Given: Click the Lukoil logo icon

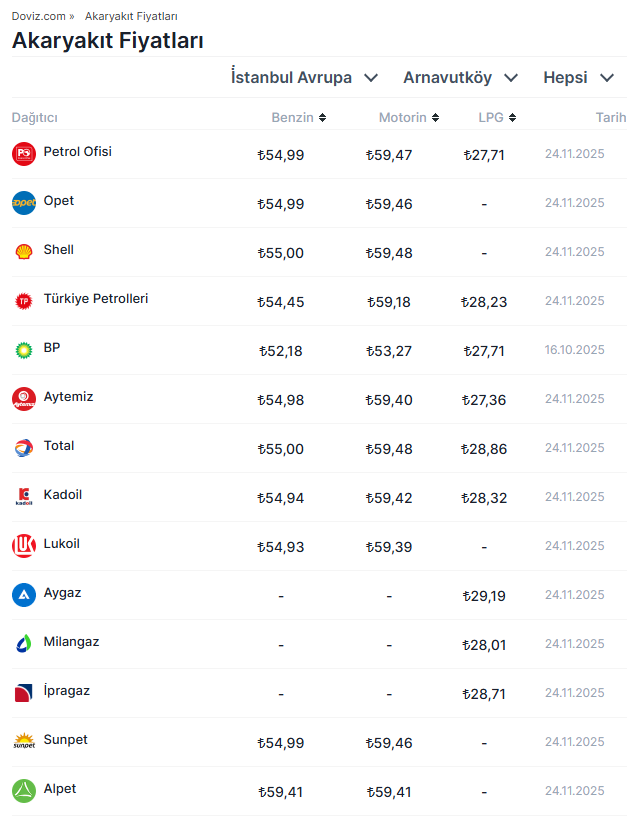Looking at the screenshot, I should point(24,546).
